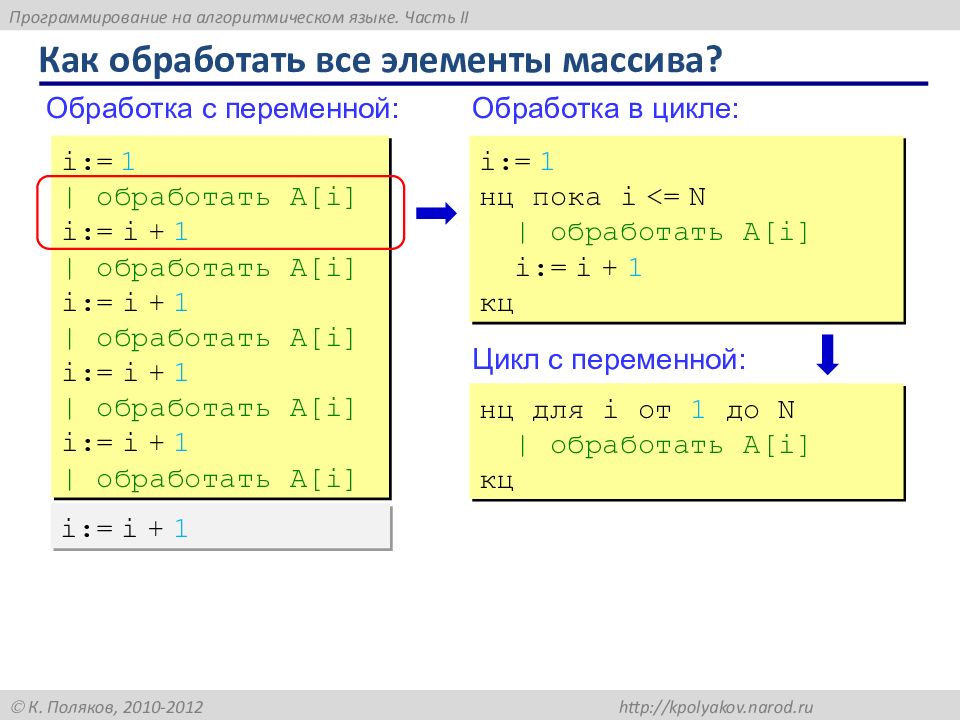Click the last "обработать A[i]" in the left yellow box
The image size is (960, 720).
[x=226, y=479]
